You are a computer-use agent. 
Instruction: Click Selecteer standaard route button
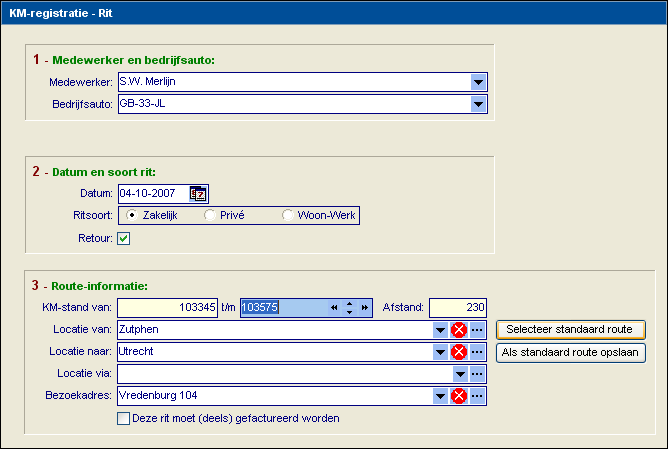point(570,329)
